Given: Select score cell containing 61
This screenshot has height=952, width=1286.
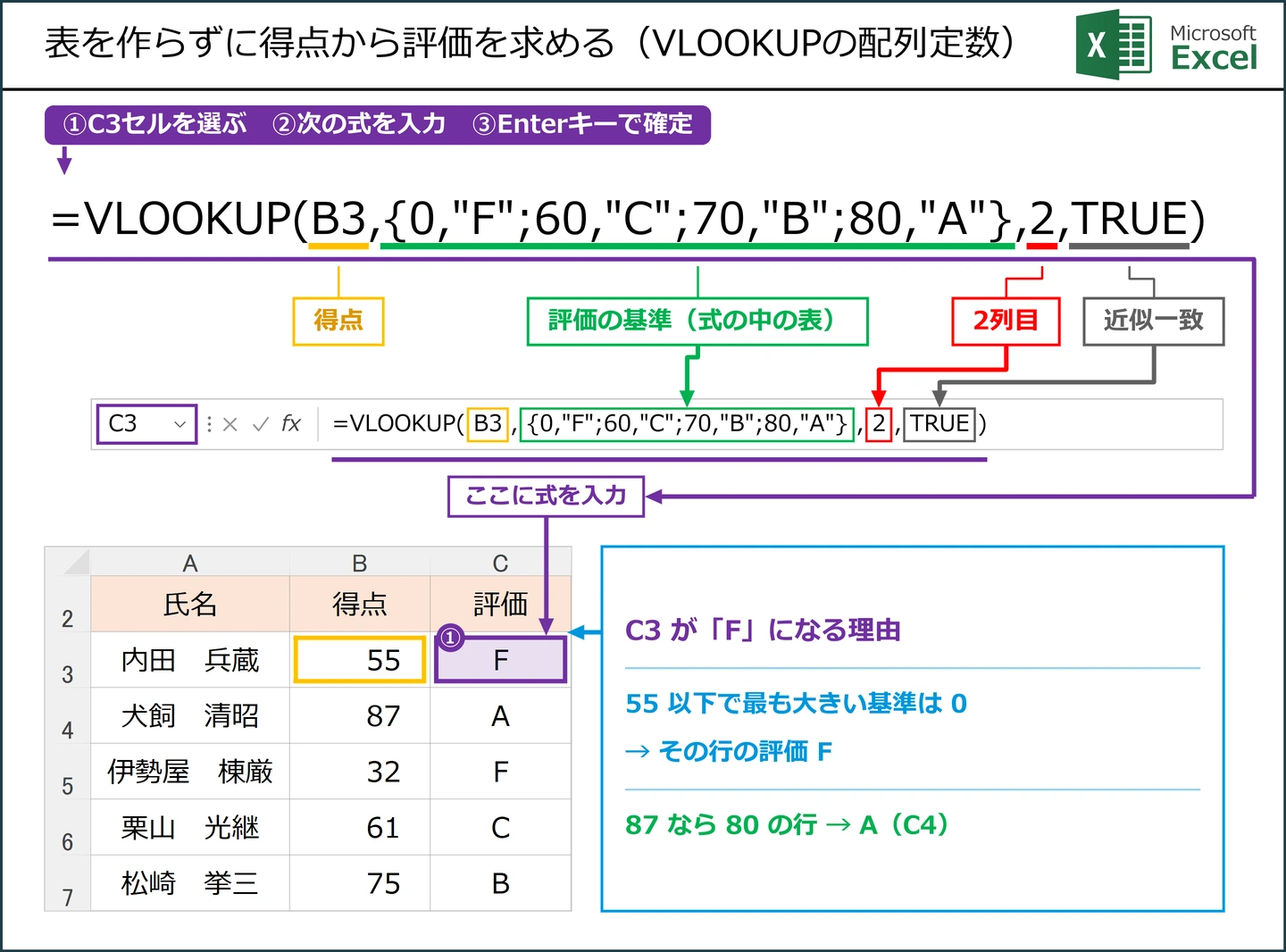Looking at the screenshot, I should click(360, 828).
